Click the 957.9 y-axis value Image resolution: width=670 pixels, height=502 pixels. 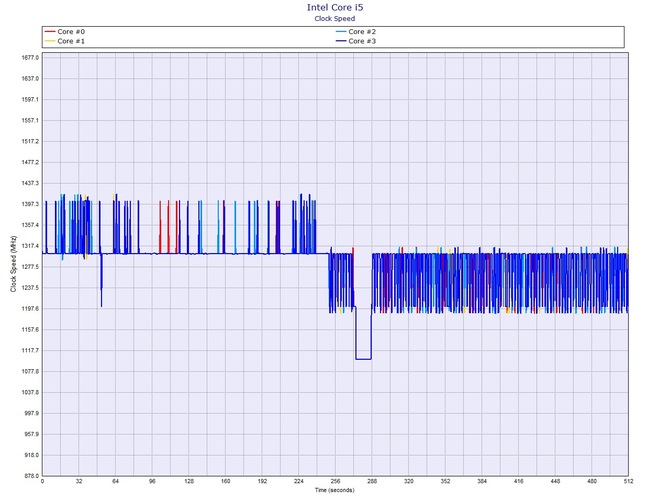coord(31,434)
